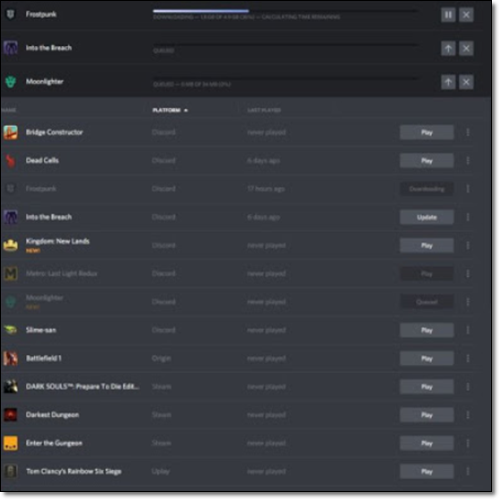The height and width of the screenshot is (500, 500).
Task: Play Dead Cells
Action: (427, 161)
